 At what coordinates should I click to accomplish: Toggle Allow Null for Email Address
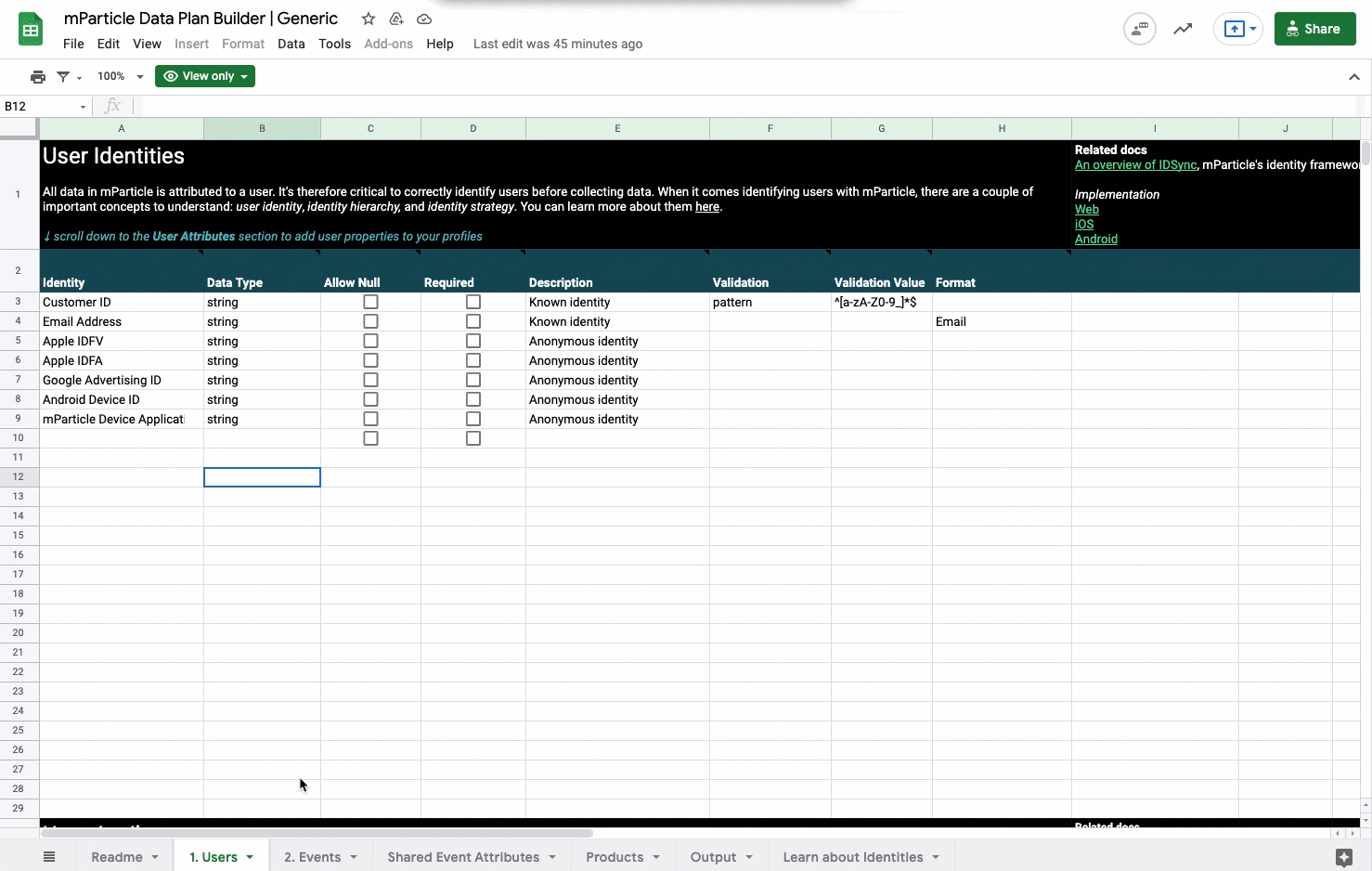click(370, 321)
